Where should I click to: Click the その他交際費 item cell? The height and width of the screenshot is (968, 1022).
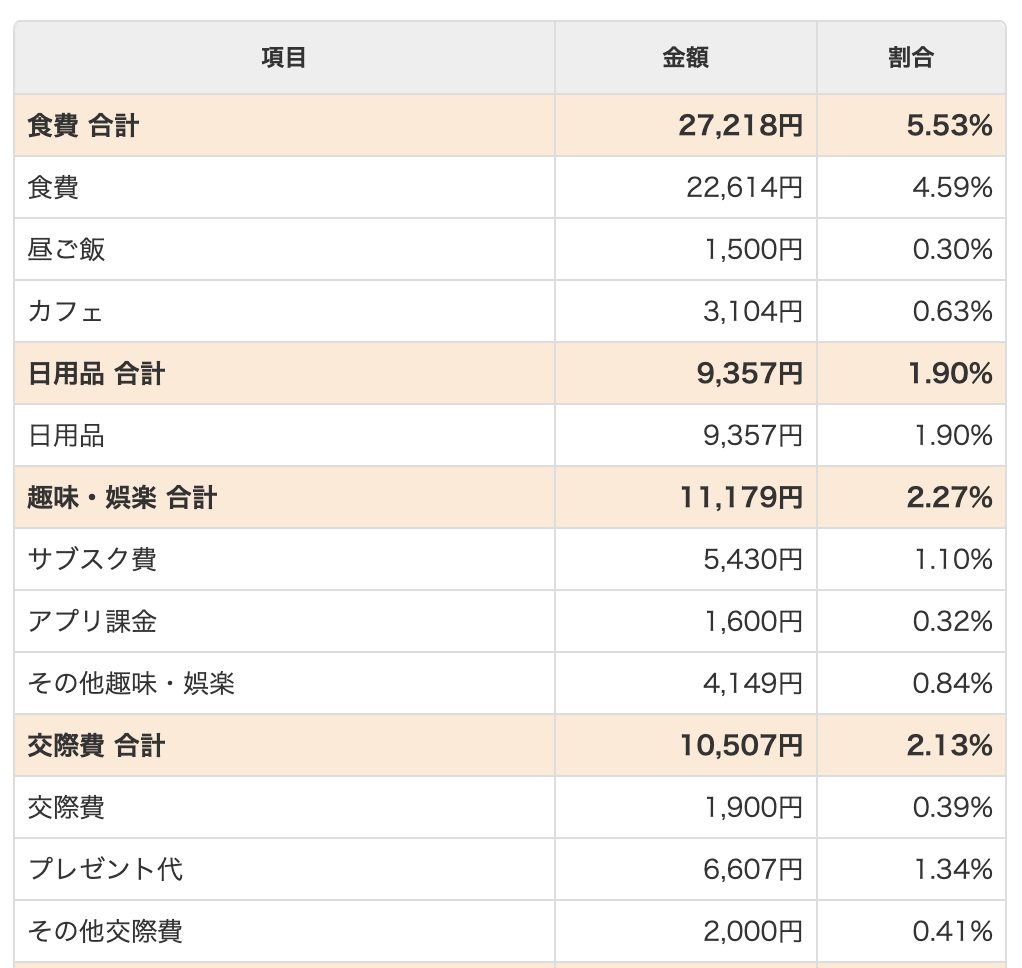tap(105, 932)
